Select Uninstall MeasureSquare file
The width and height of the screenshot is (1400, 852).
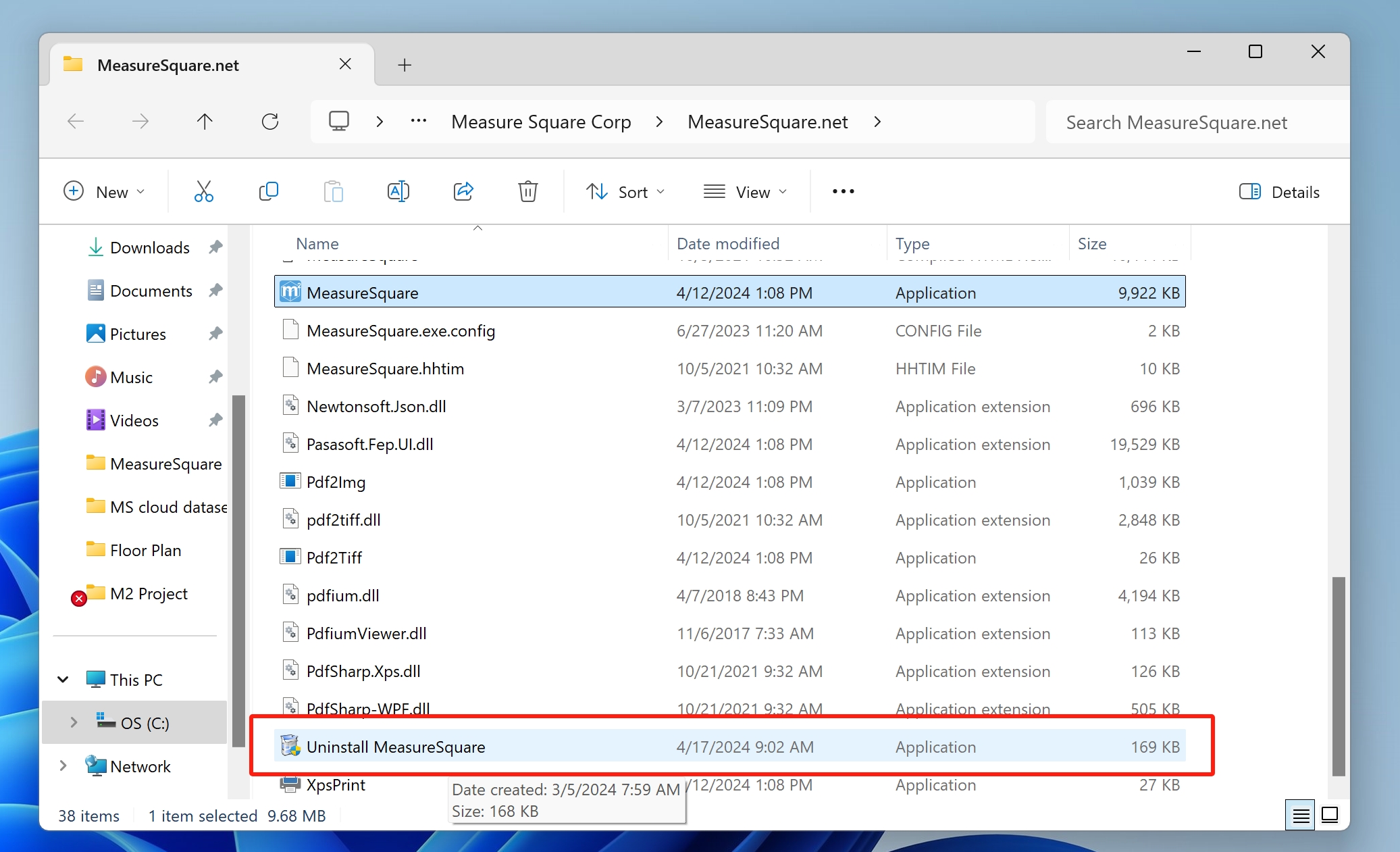pyautogui.click(x=396, y=747)
